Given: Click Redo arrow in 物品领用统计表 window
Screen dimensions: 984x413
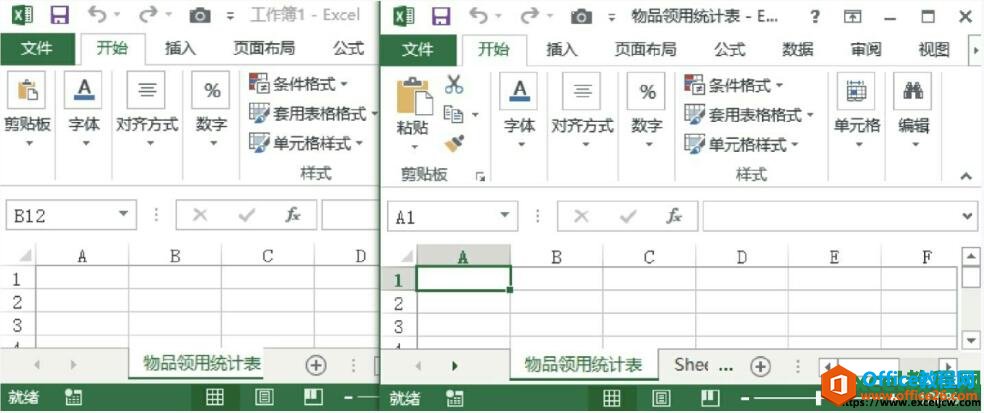Looking at the screenshot, I should 529,15.
